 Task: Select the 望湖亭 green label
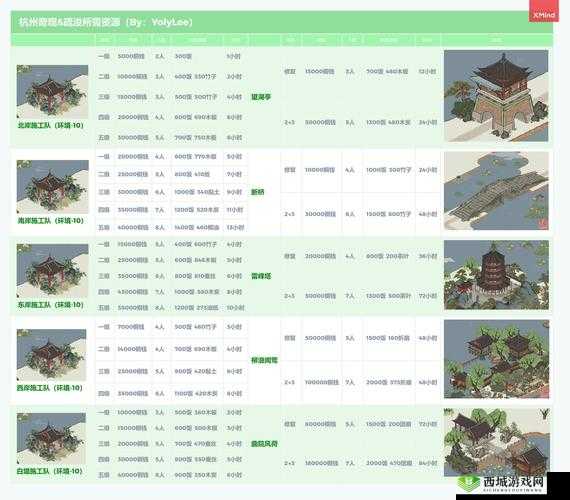click(x=261, y=97)
